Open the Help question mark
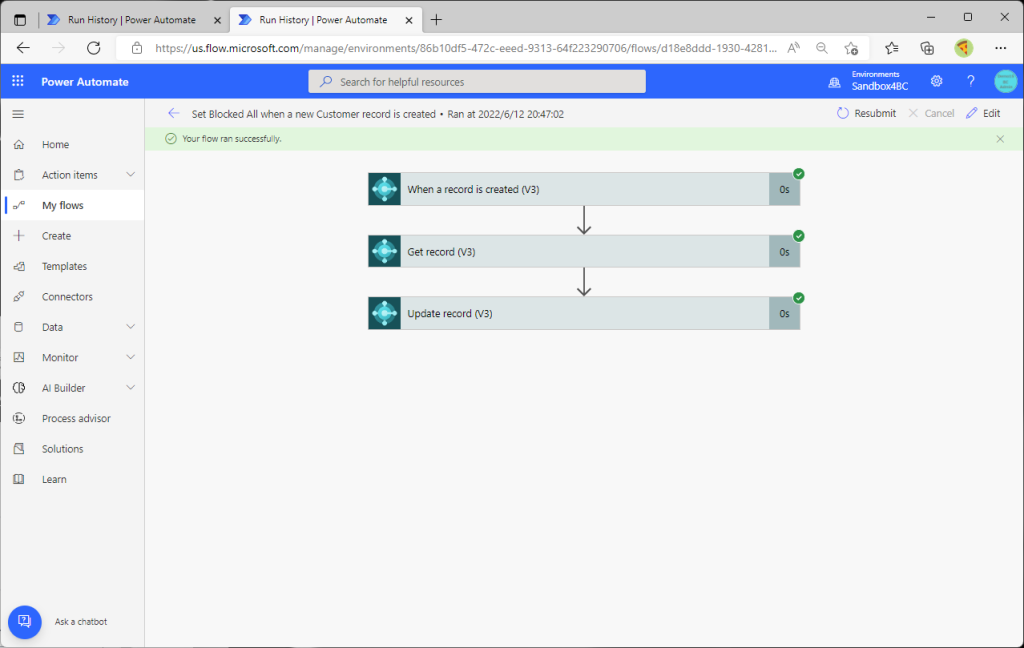The image size is (1024, 648). click(x=970, y=81)
